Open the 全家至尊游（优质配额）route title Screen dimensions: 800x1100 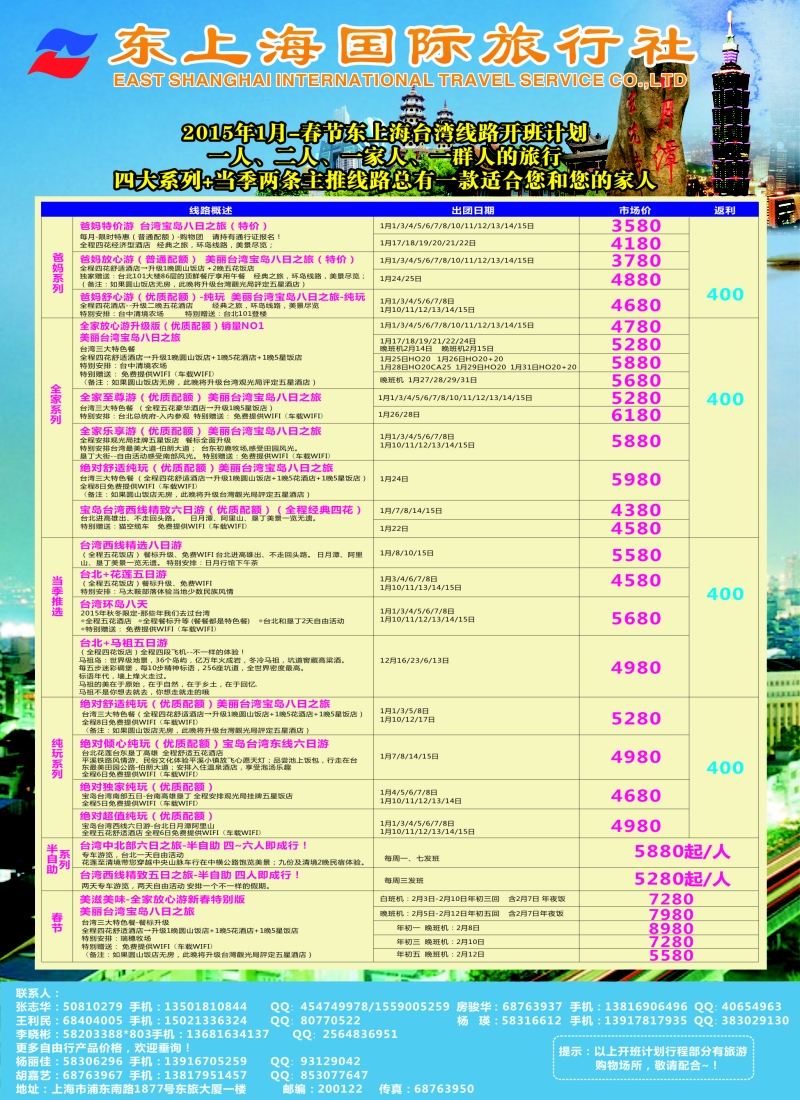(x=200, y=397)
